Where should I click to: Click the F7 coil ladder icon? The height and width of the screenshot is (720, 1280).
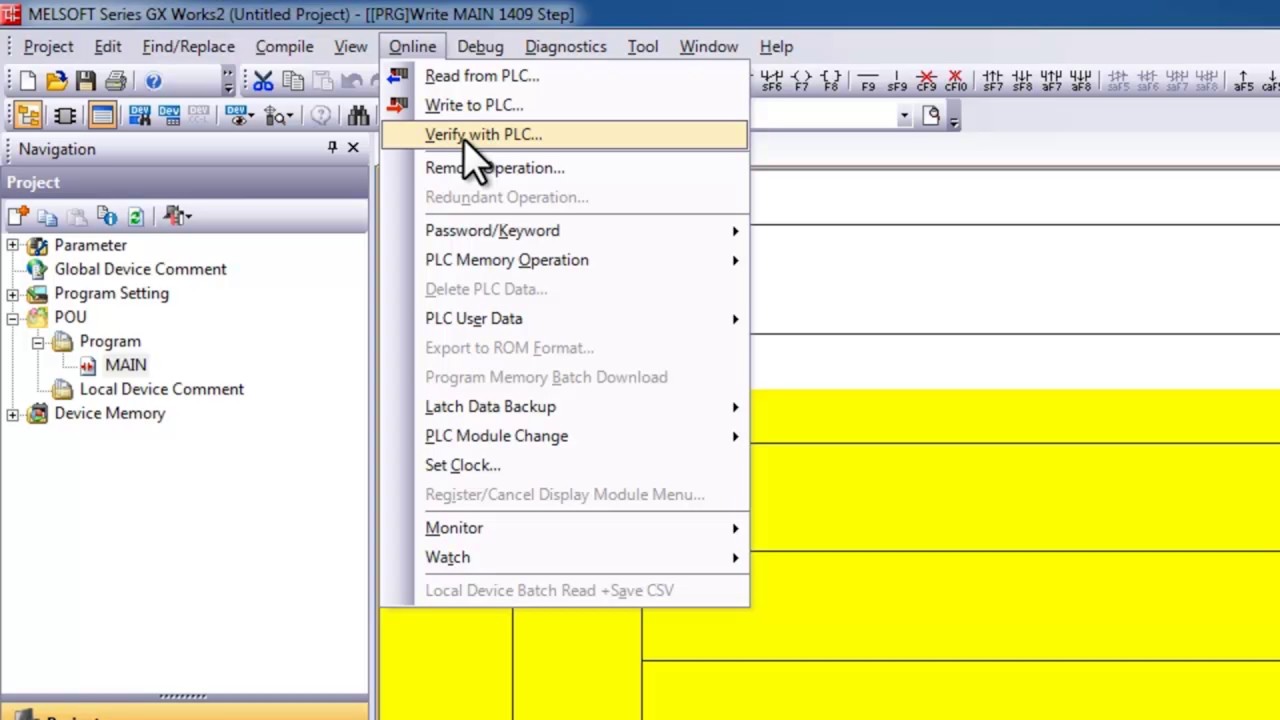(801, 81)
